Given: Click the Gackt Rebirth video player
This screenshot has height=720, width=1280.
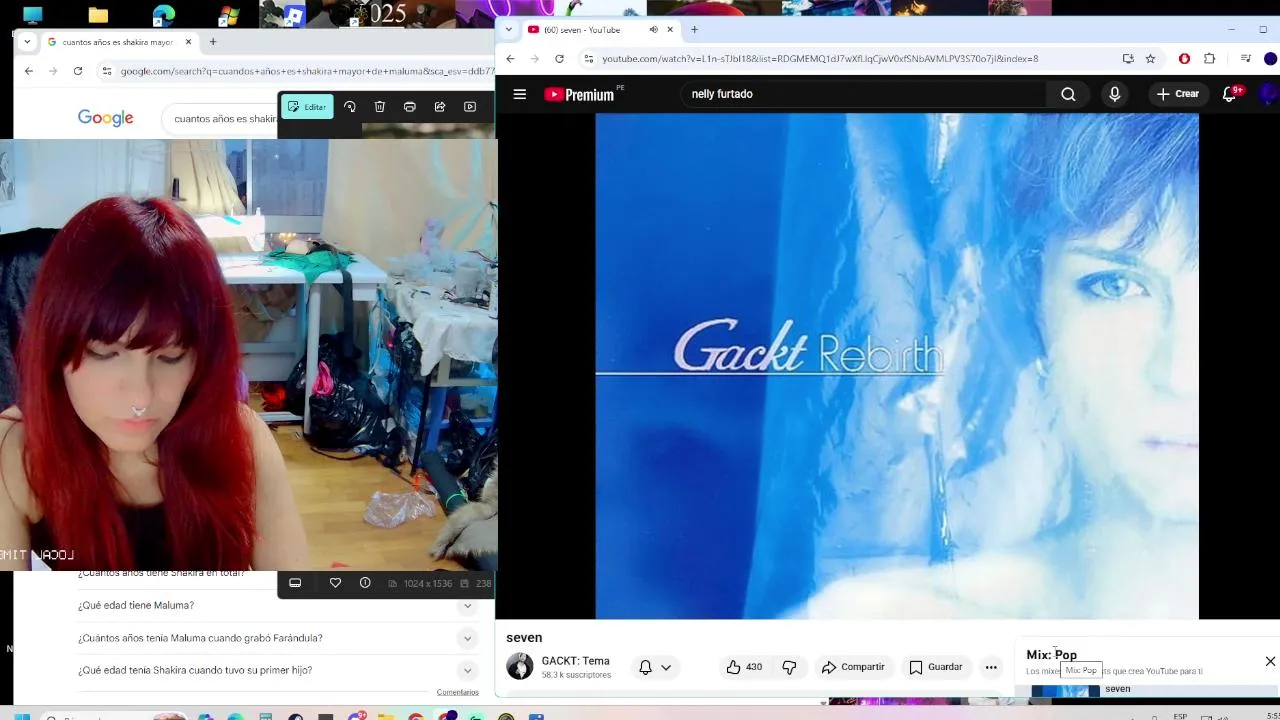Looking at the screenshot, I should (897, 366).
